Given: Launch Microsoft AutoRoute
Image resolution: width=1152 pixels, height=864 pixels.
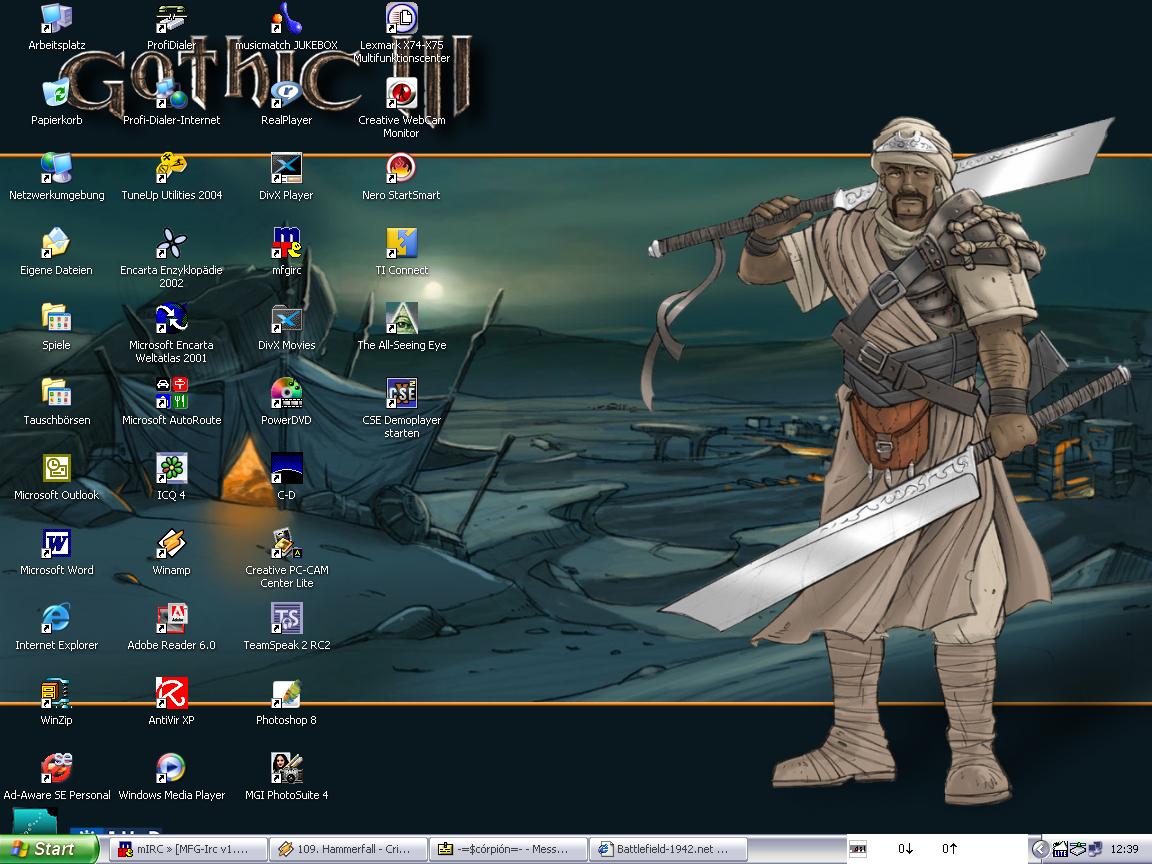Looking at the screenshot, I should (x=171, y=402).
